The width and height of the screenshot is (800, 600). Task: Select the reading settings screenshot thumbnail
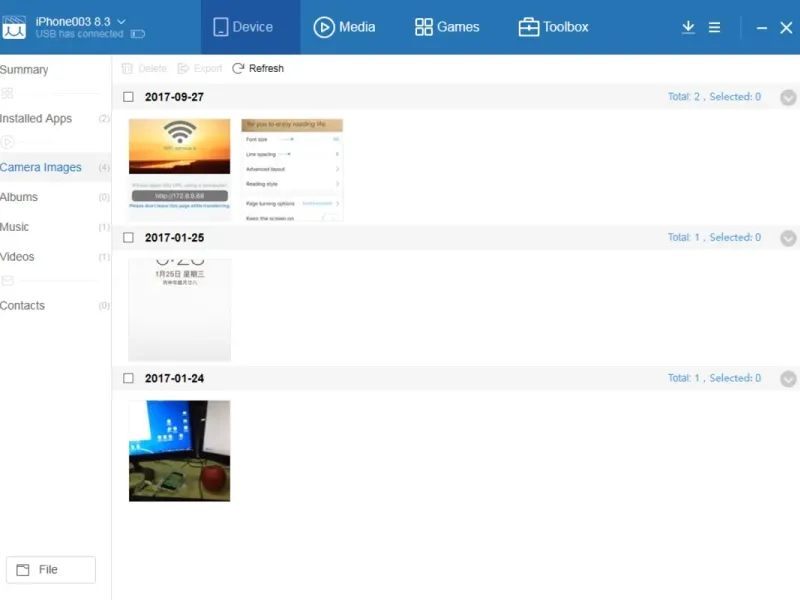tap(292, 169)
